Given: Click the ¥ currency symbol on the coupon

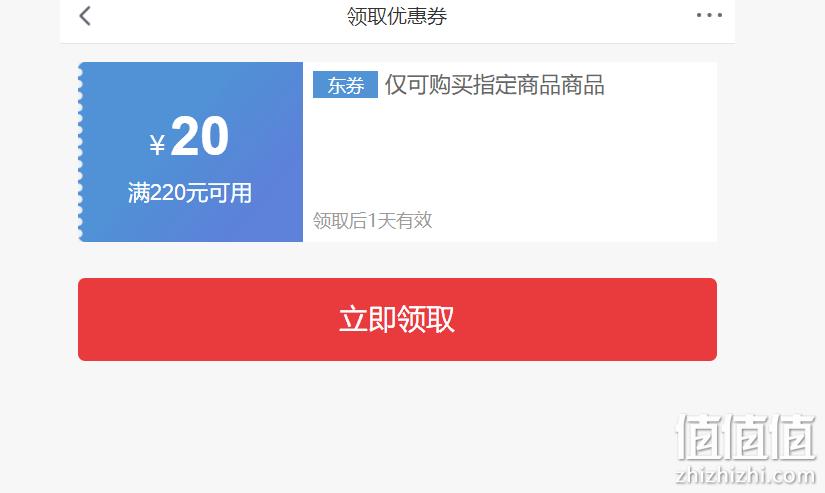Looking at the screenshot, I should click(157, 144).
